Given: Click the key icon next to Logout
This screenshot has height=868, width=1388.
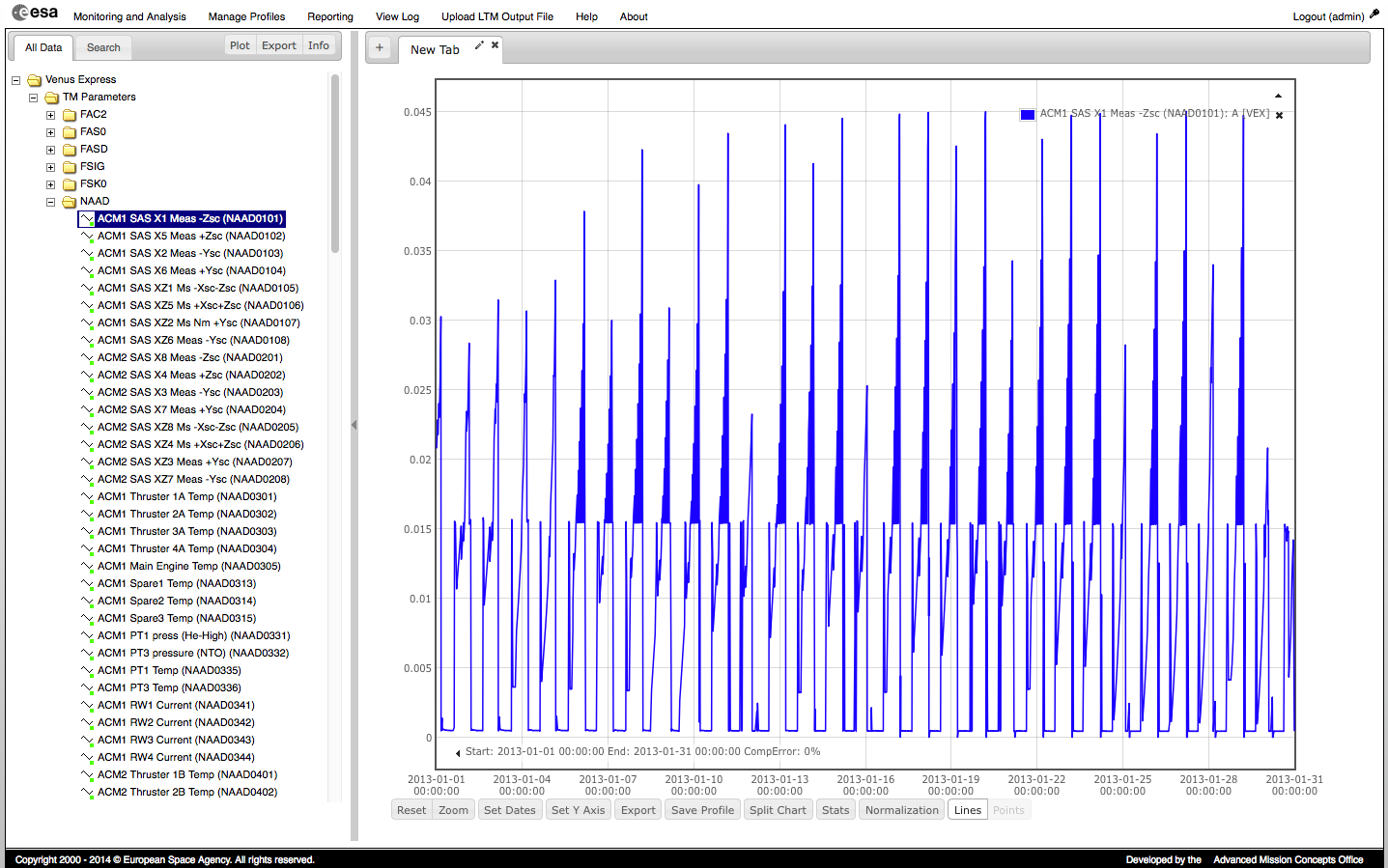Looking at the screenshot, I should pyautogui.click(x=1374, y=14).
